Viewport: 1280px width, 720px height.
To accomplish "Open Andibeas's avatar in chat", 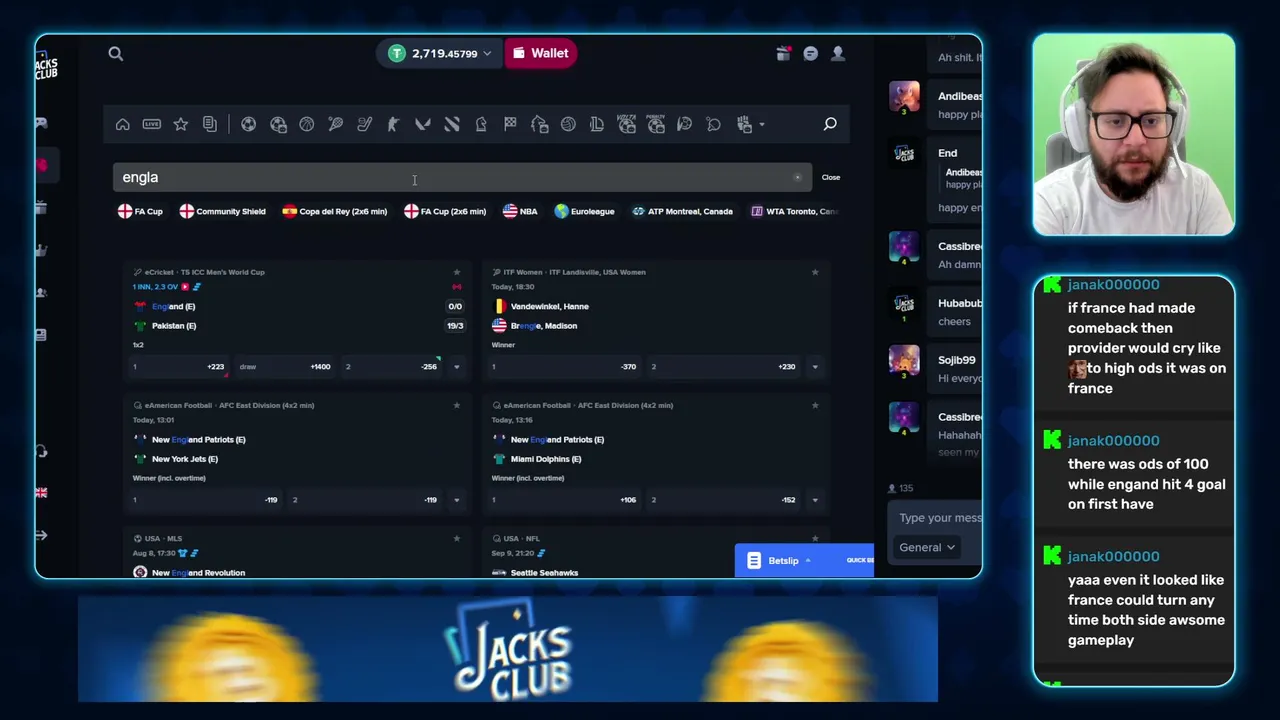I will point(904,96).
